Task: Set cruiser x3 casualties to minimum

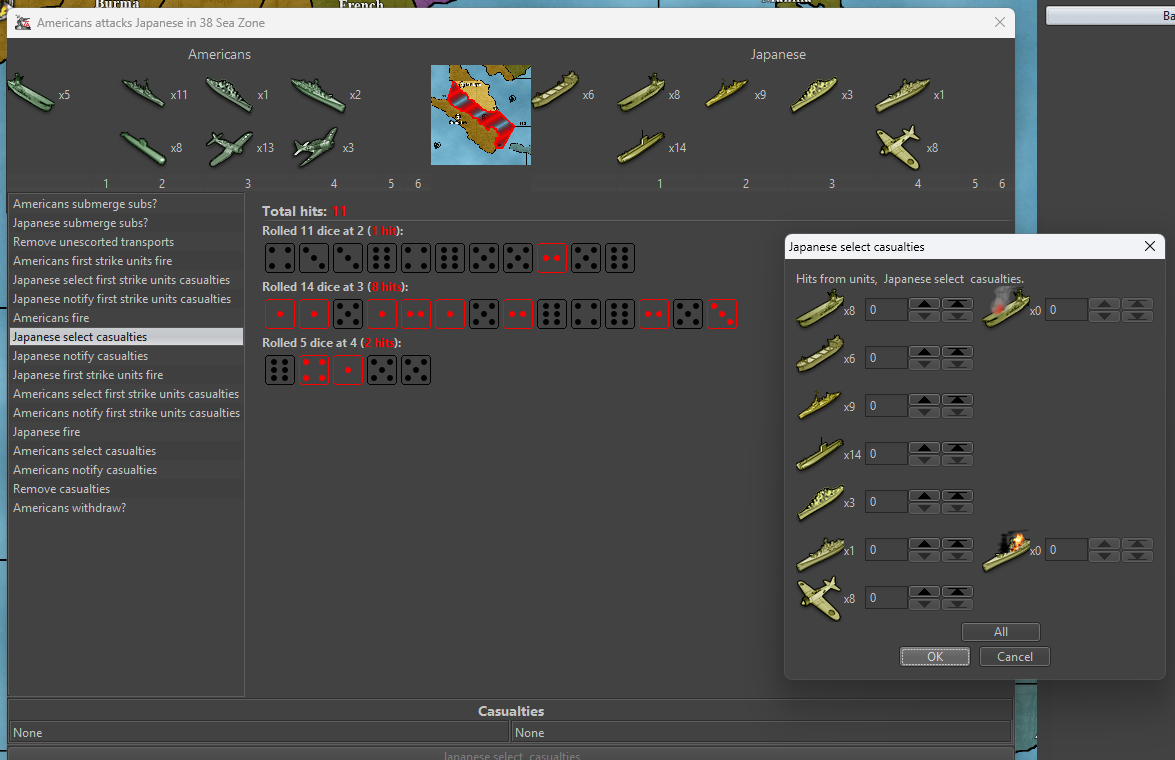Action: [x=958, y=508]
